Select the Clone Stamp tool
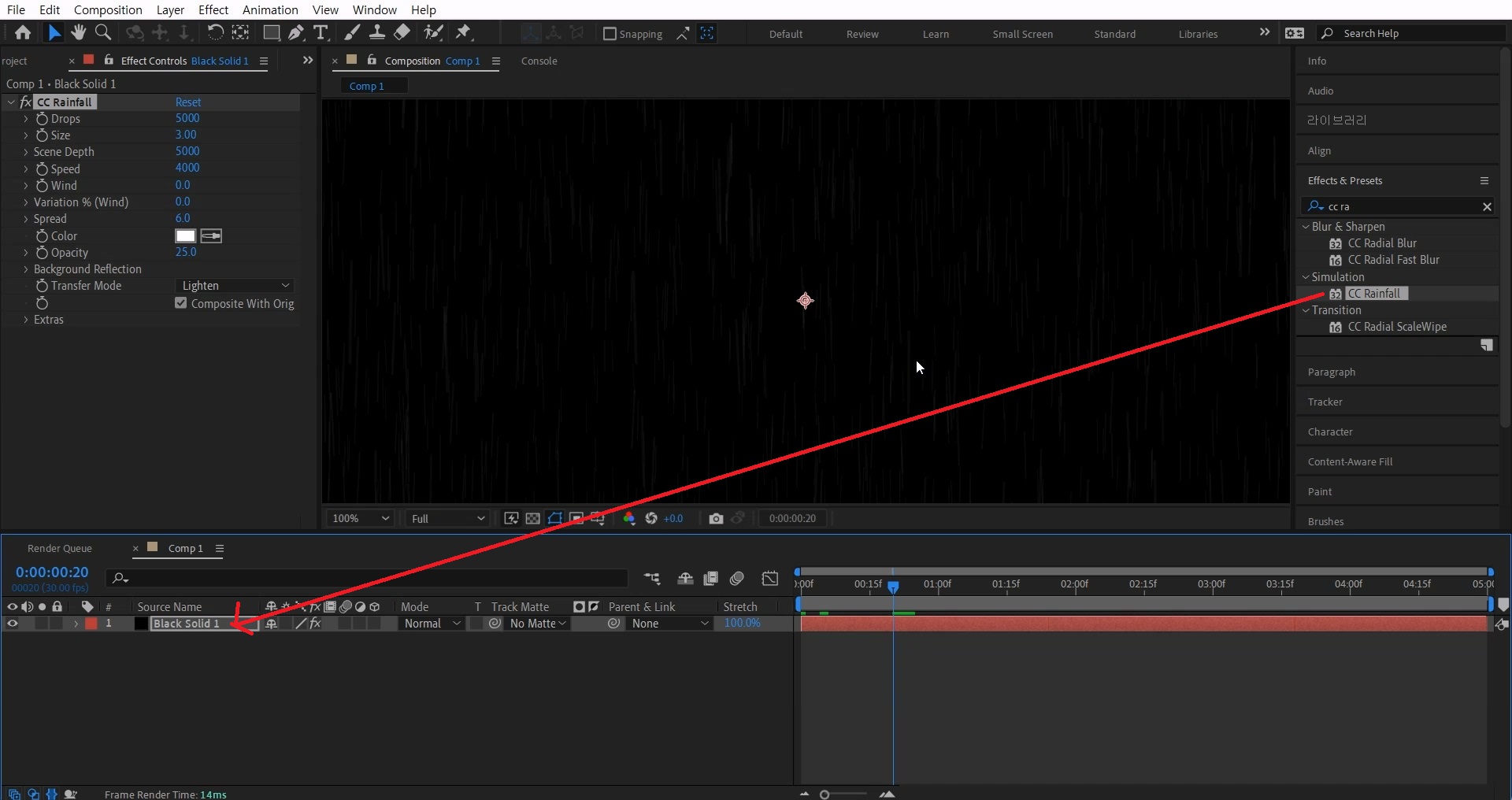Image resolution: width=1512 pixels, height=800 pixels. tap(377, 33)
